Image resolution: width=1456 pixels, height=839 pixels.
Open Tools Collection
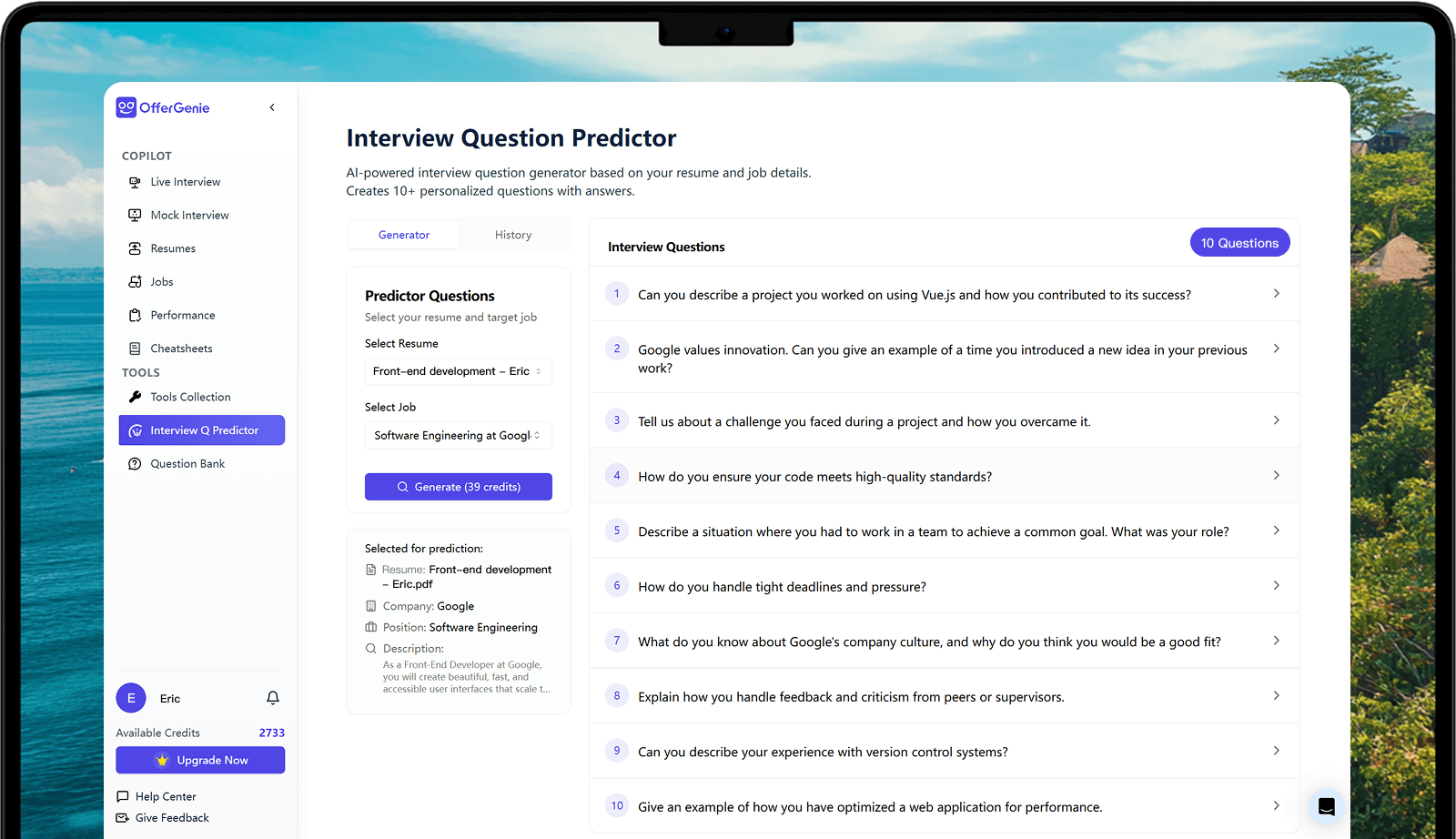190,397
